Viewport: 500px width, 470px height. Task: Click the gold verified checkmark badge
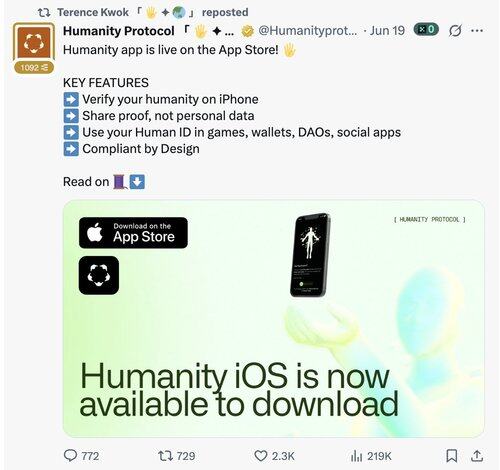click(x=247, y=31)
